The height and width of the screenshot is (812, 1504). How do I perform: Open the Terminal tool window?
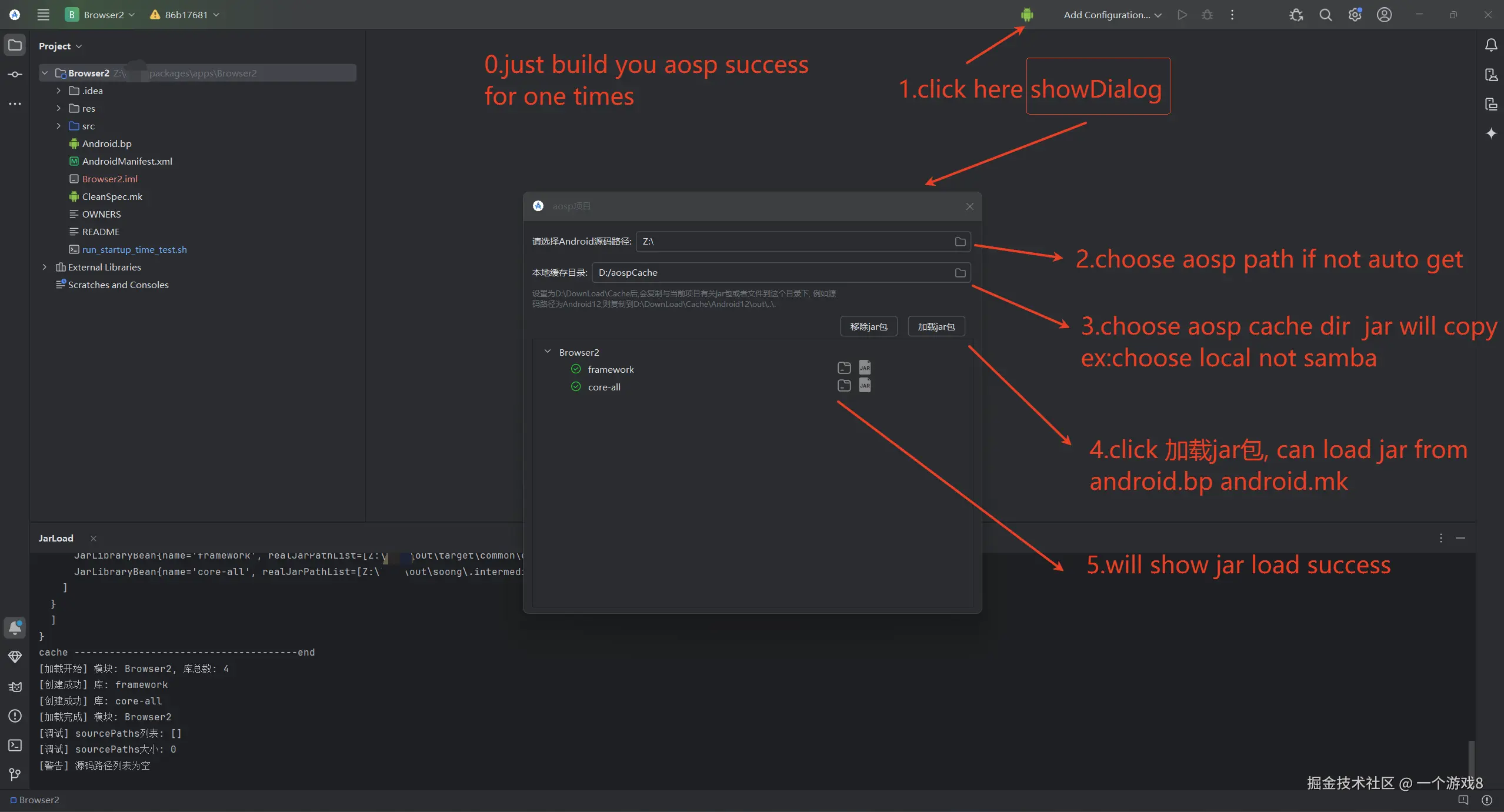(15, 745)
